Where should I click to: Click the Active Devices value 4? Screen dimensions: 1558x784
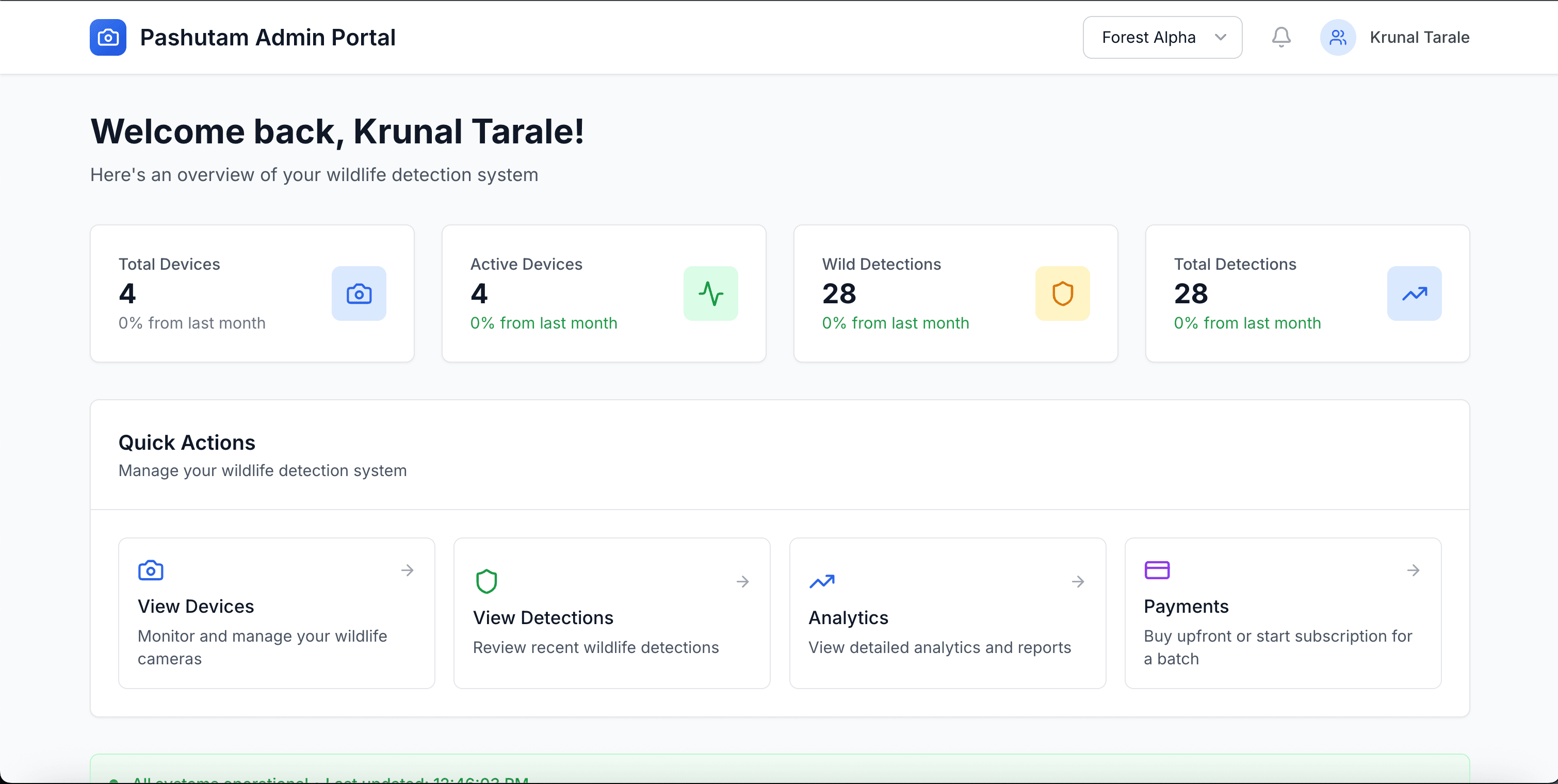point(479,294)
